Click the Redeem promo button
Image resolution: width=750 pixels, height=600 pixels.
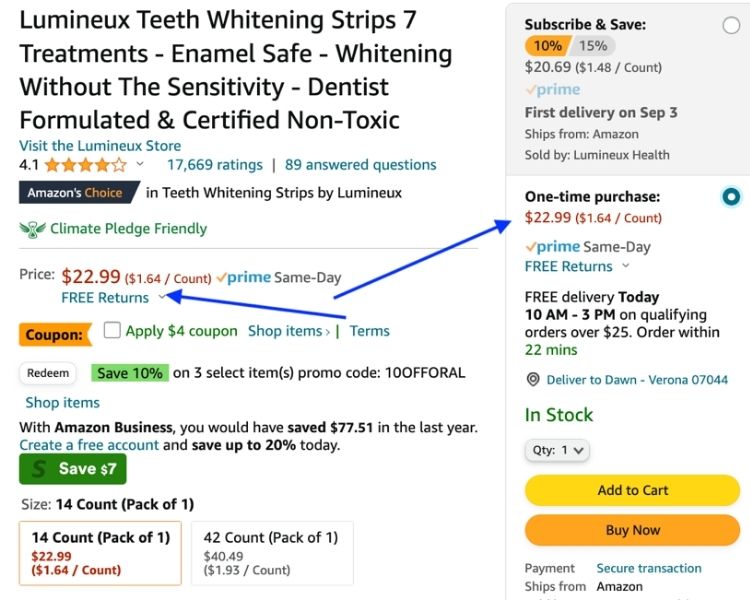pyautogui.click(x=48, y=373)
